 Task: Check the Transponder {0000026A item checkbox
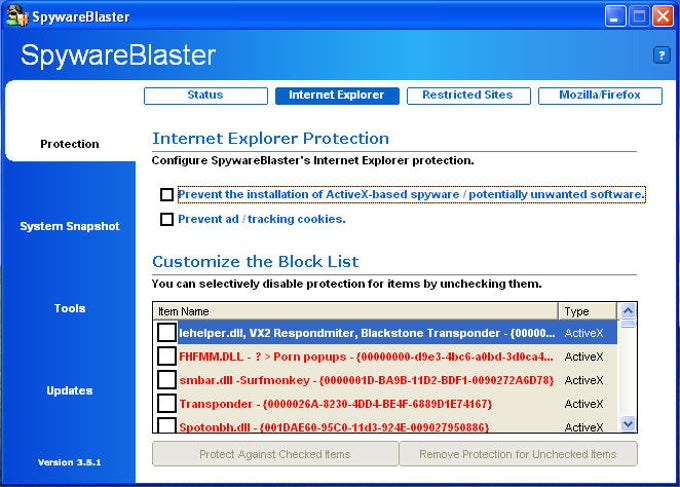(x=167, y=403)
